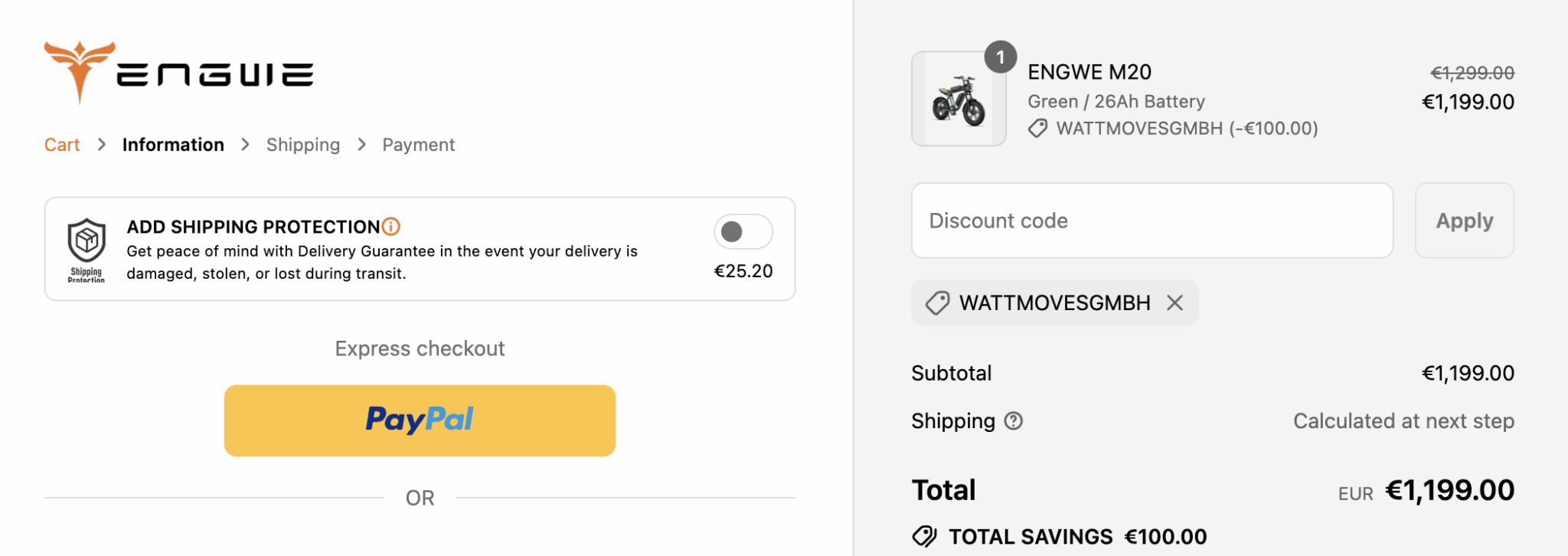The height and width of the screenshot is (556, 1568).
Task: Focus the Discount code input field
Action: point(1152,221)
